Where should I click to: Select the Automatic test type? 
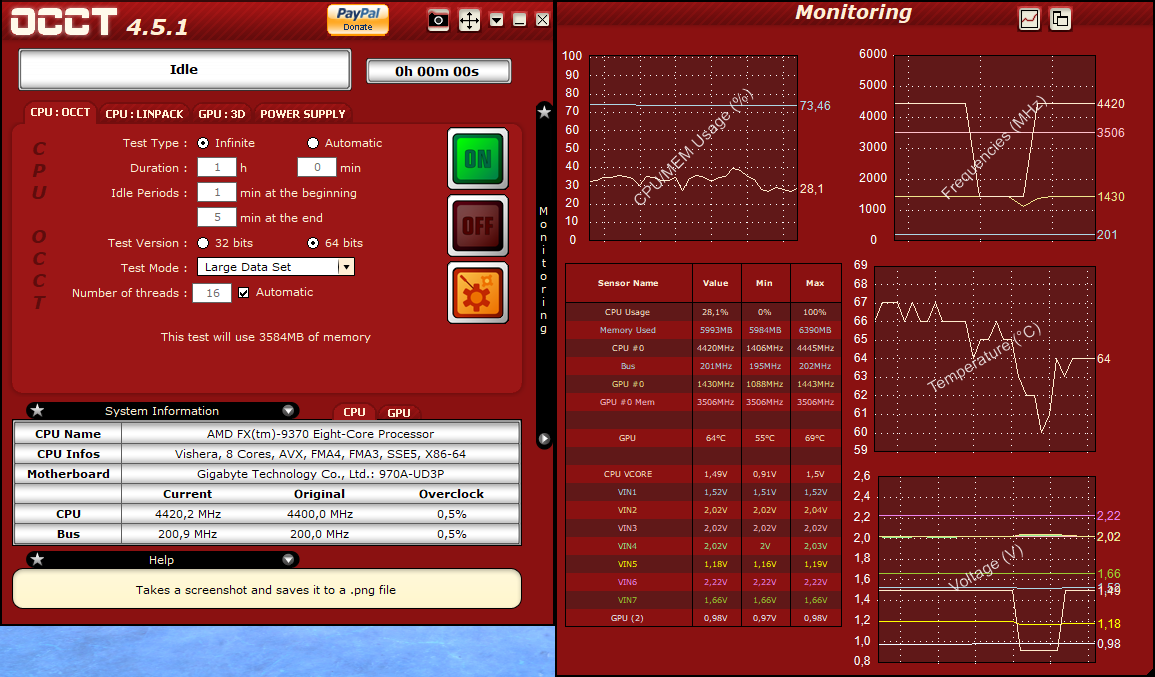(x=313, y=143)
